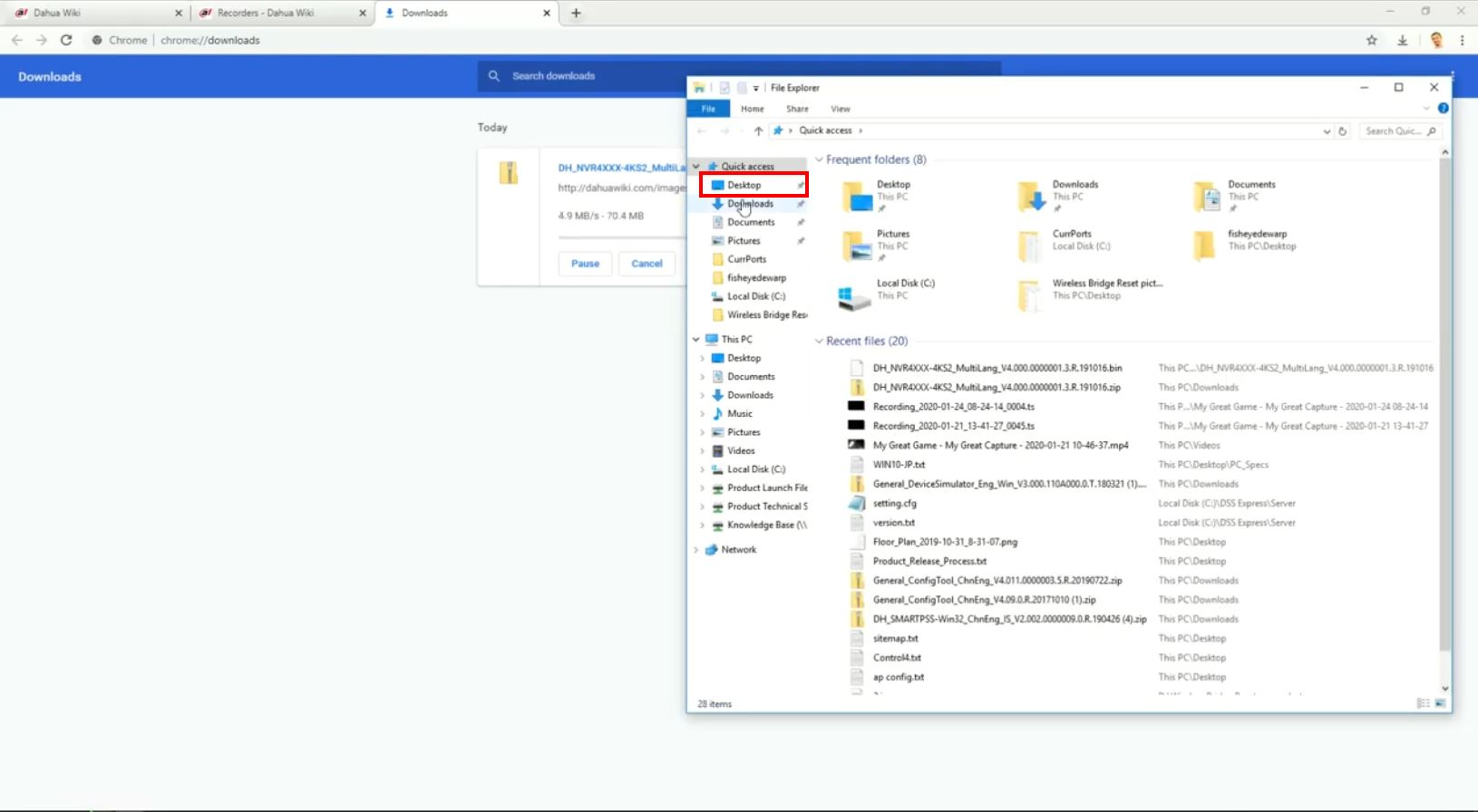Viewport: 1478px width, 812px height.
Task: Collapse the Quick access tree node
Action: click(x=696, y=167)
